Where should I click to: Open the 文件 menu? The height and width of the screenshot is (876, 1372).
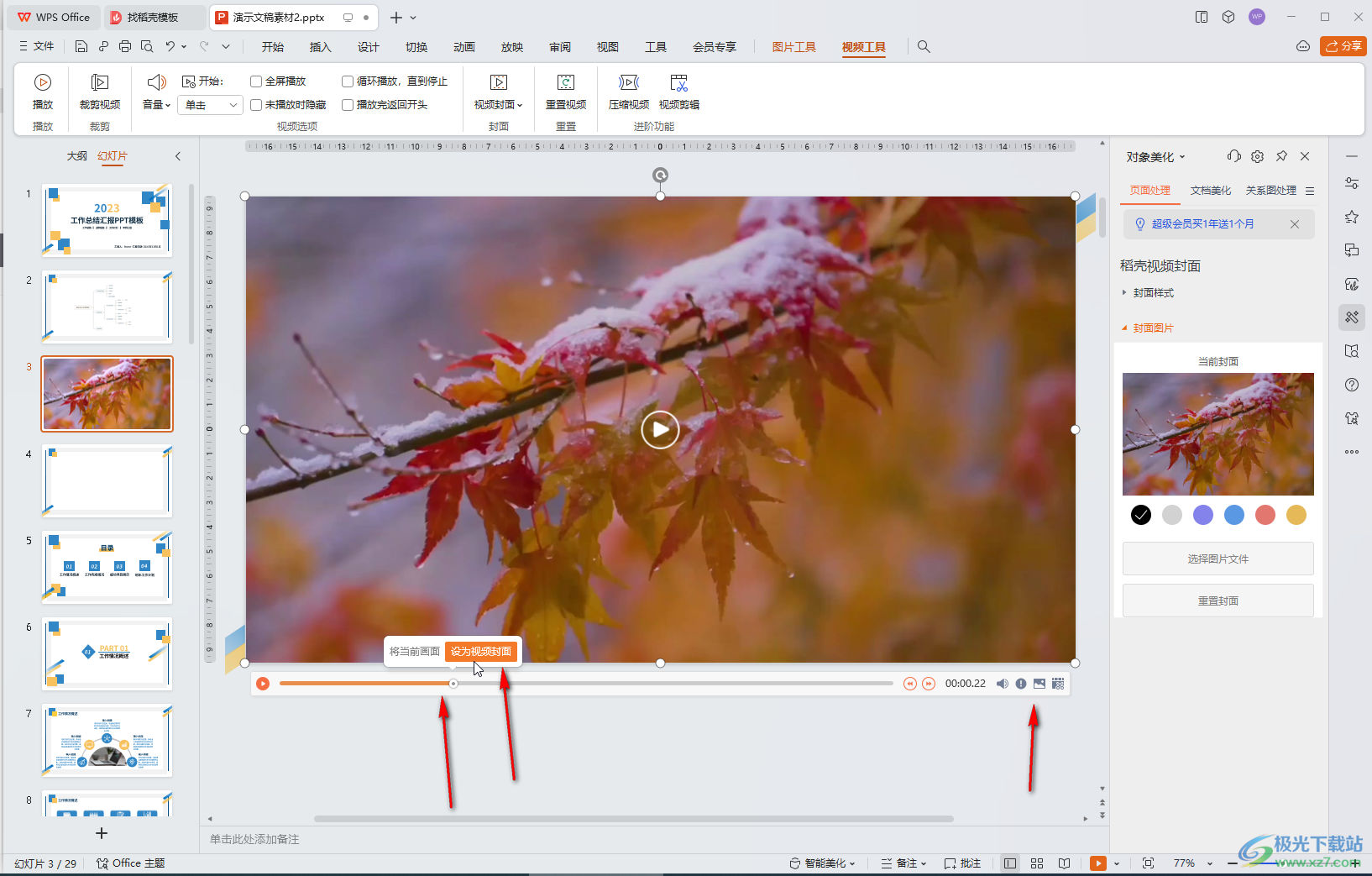click(37, 46)
